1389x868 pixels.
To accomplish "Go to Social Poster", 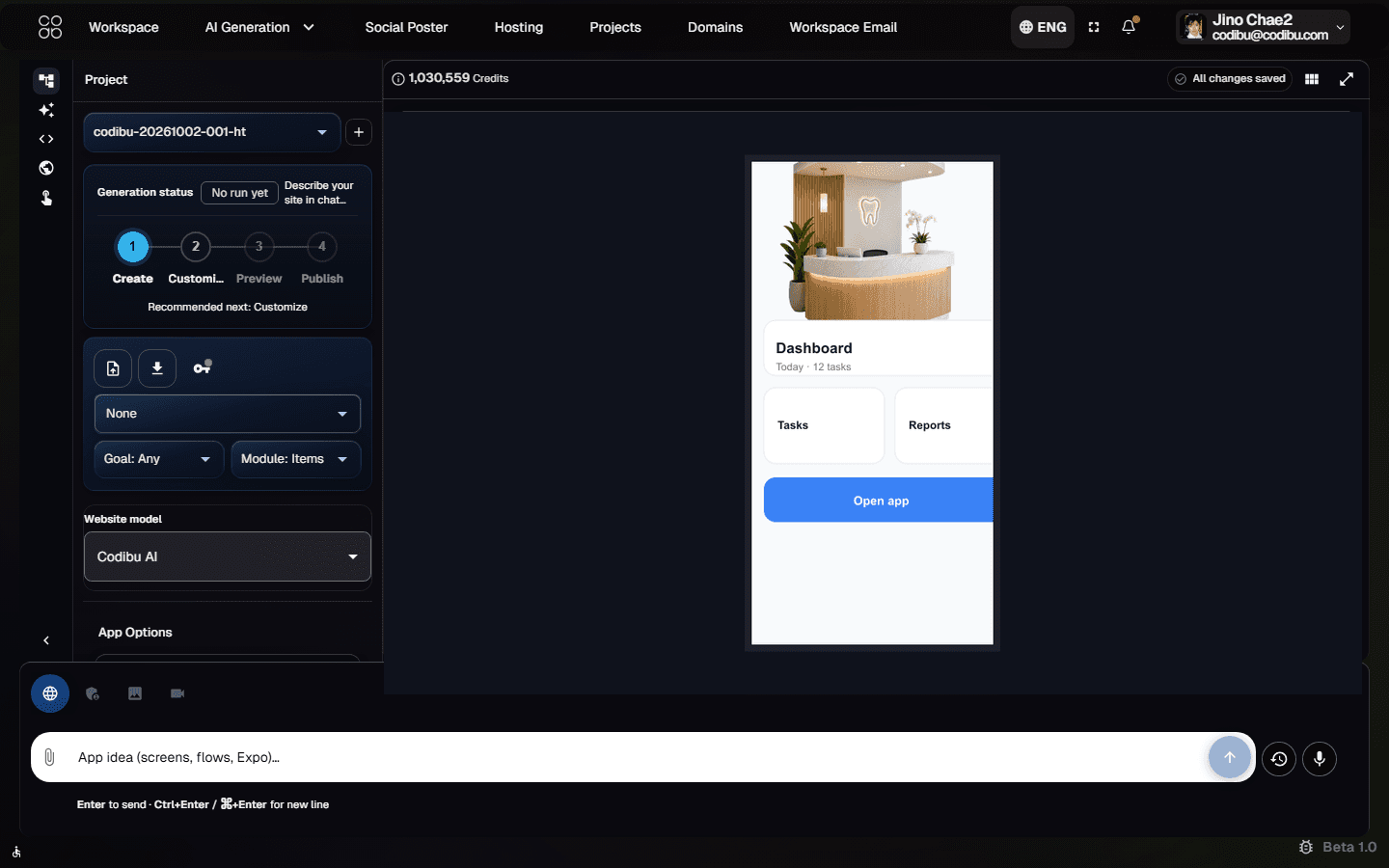I will pyautogui.click(x=406, y=27).
